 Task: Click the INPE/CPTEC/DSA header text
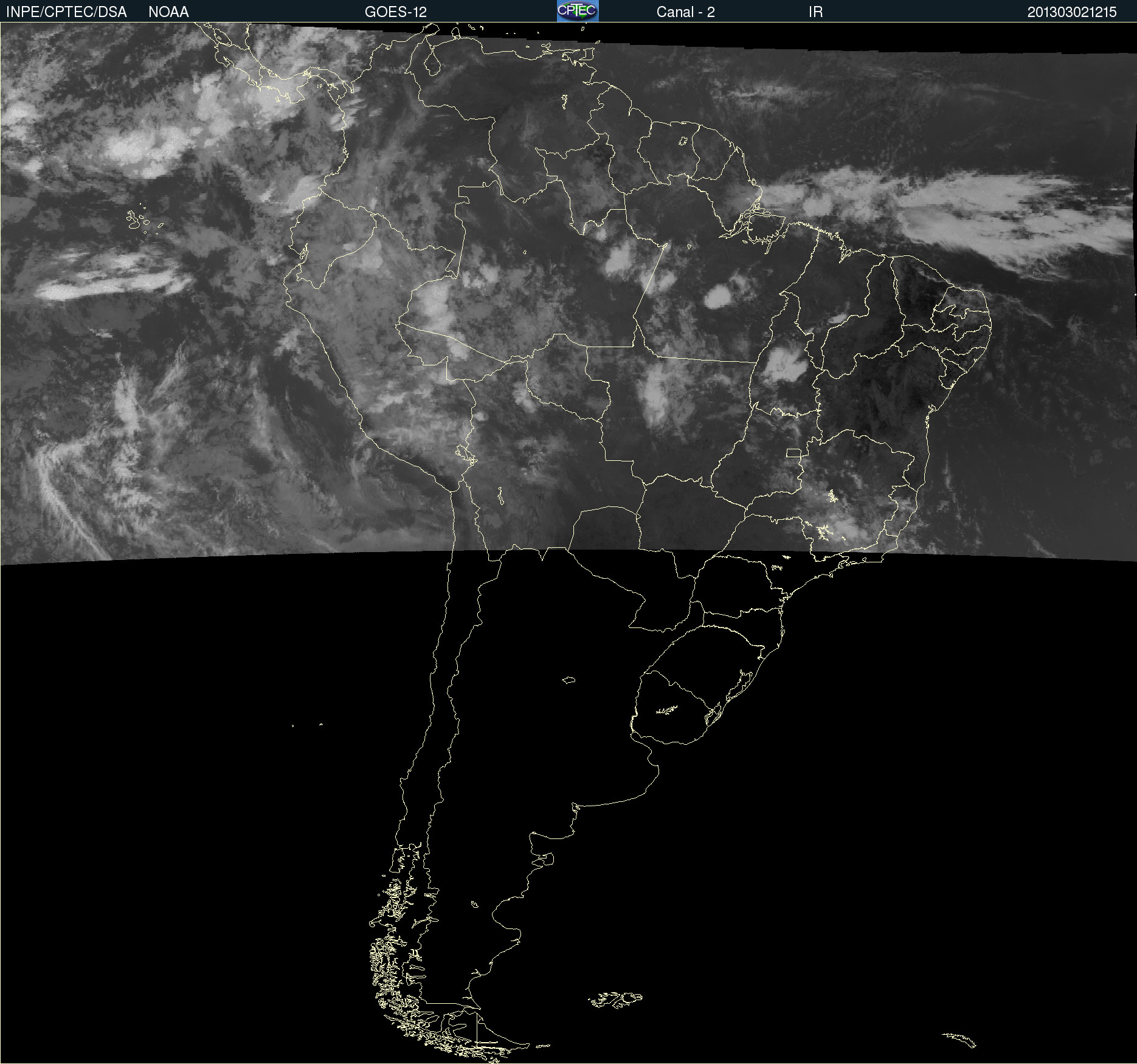click(66, 12)
